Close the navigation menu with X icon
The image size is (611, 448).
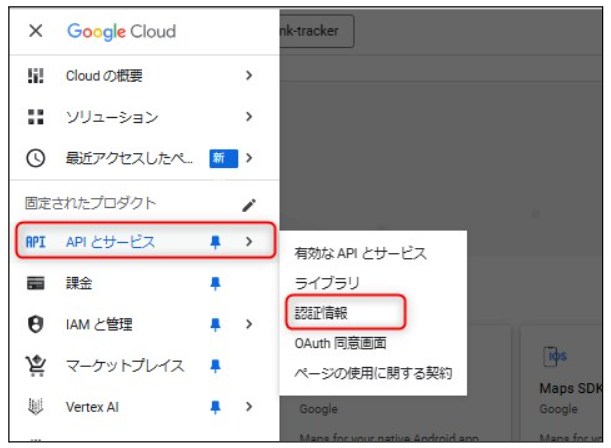(35, 30)
